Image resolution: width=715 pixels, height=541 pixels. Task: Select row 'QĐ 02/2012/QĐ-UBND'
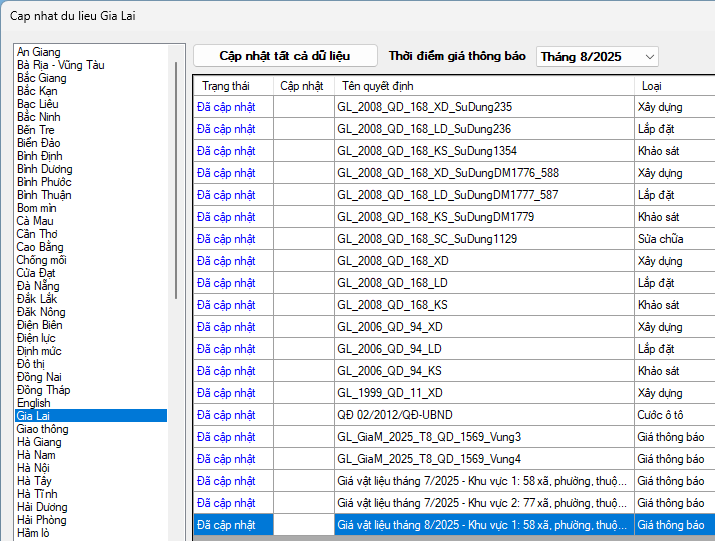coord(454,415)
